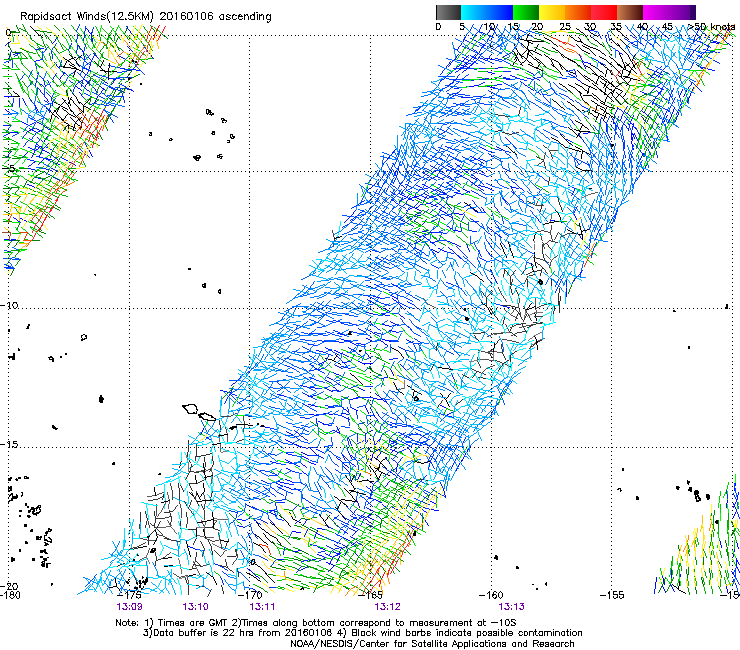Click the note 'Times are GMT'
Screen dimensions: 740x650
coord(192,623)
